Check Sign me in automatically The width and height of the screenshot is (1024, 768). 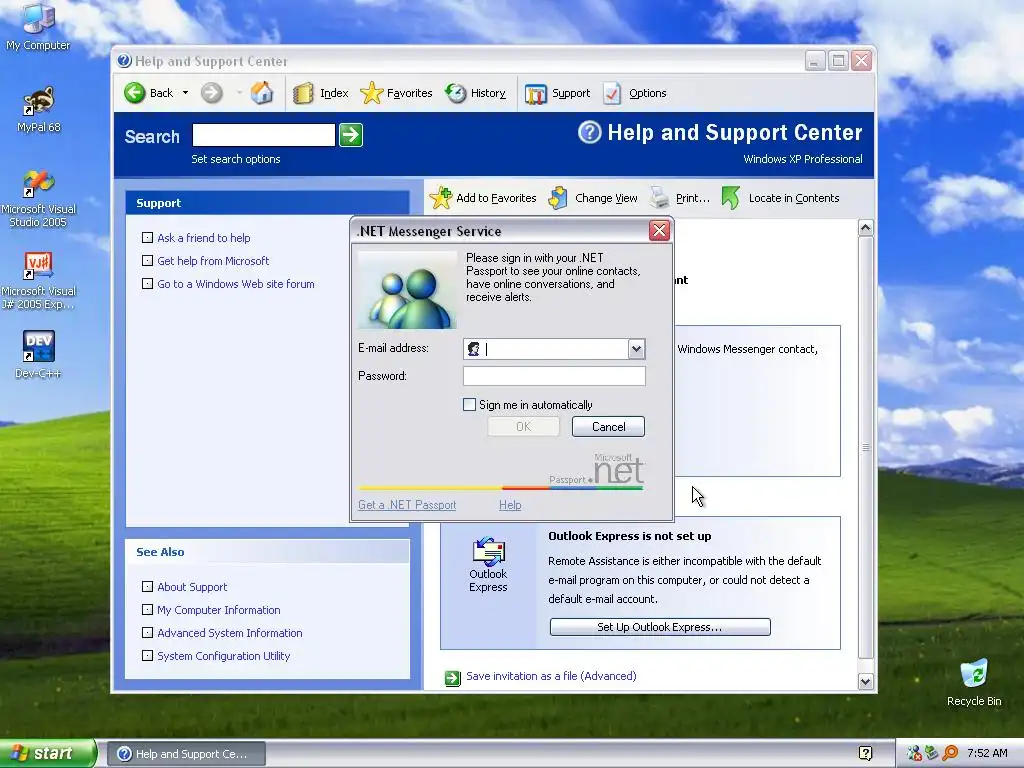pos(469,404)
